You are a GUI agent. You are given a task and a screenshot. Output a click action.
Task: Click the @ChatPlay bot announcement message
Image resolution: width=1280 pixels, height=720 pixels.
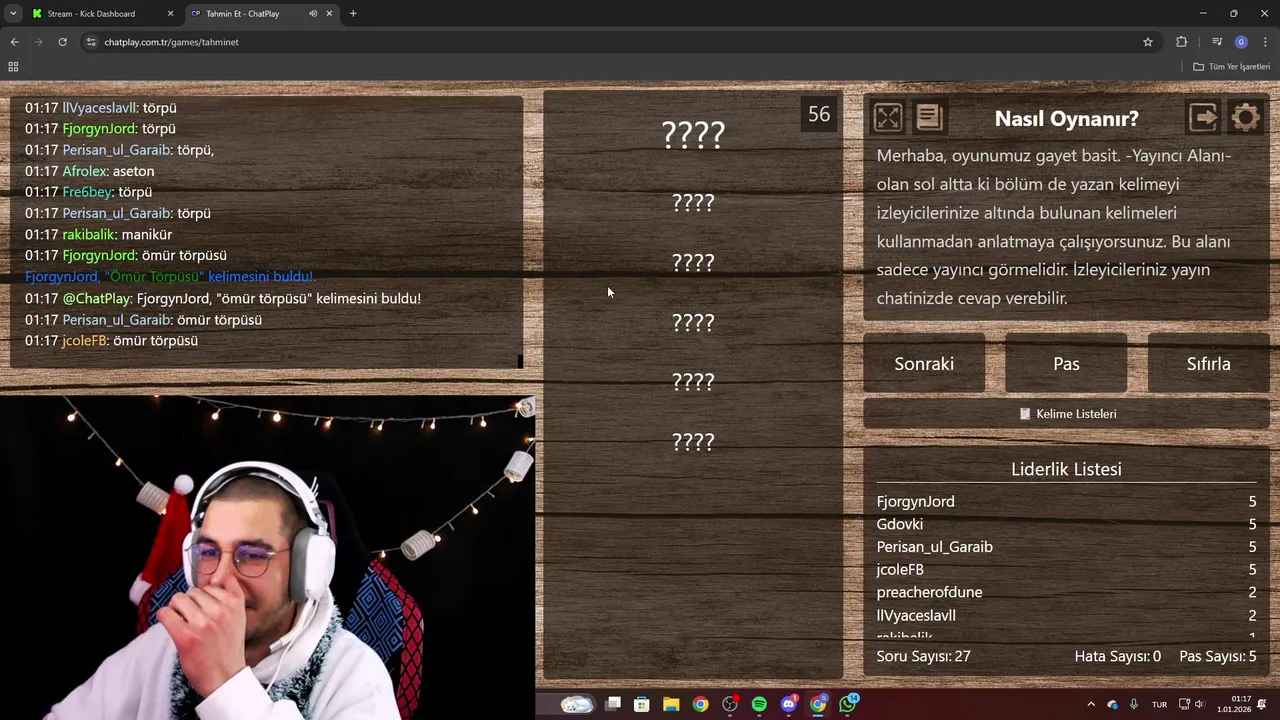point(223,298)
